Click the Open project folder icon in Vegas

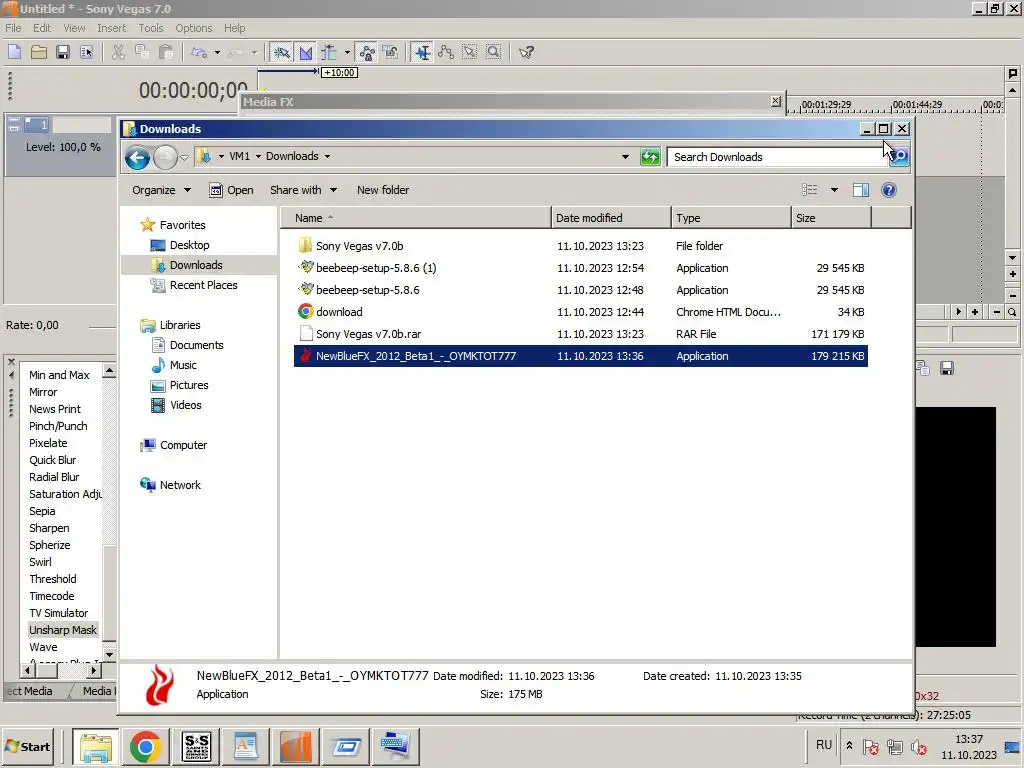39,52
